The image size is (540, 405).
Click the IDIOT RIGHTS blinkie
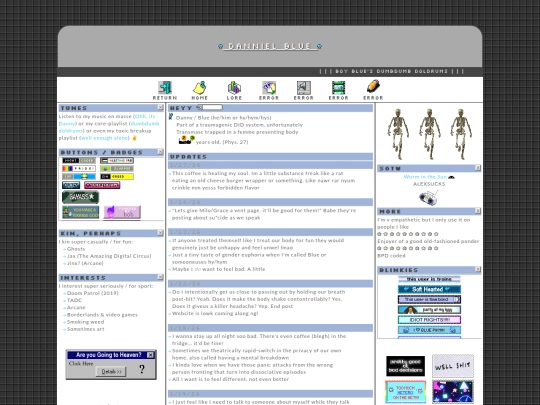coord(429,320)
